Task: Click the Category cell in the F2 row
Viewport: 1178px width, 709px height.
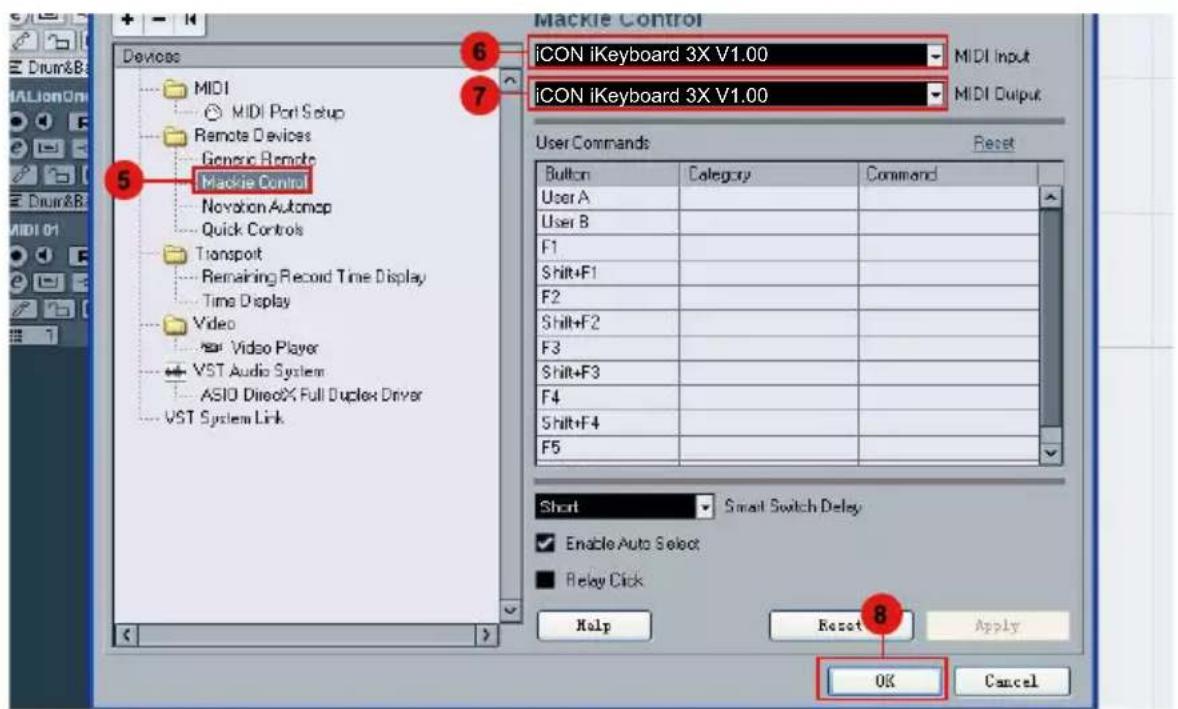Action: pyautogui.click(x=769, y=297)
